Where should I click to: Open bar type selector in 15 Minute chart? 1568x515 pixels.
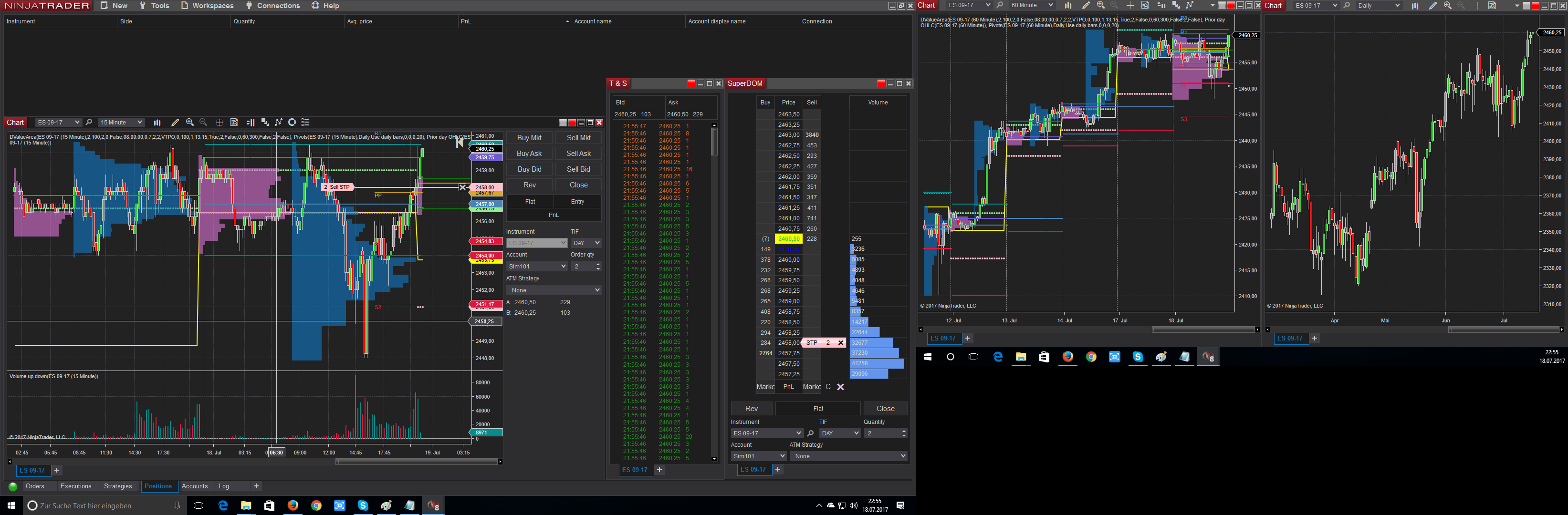tap(157, 122)
